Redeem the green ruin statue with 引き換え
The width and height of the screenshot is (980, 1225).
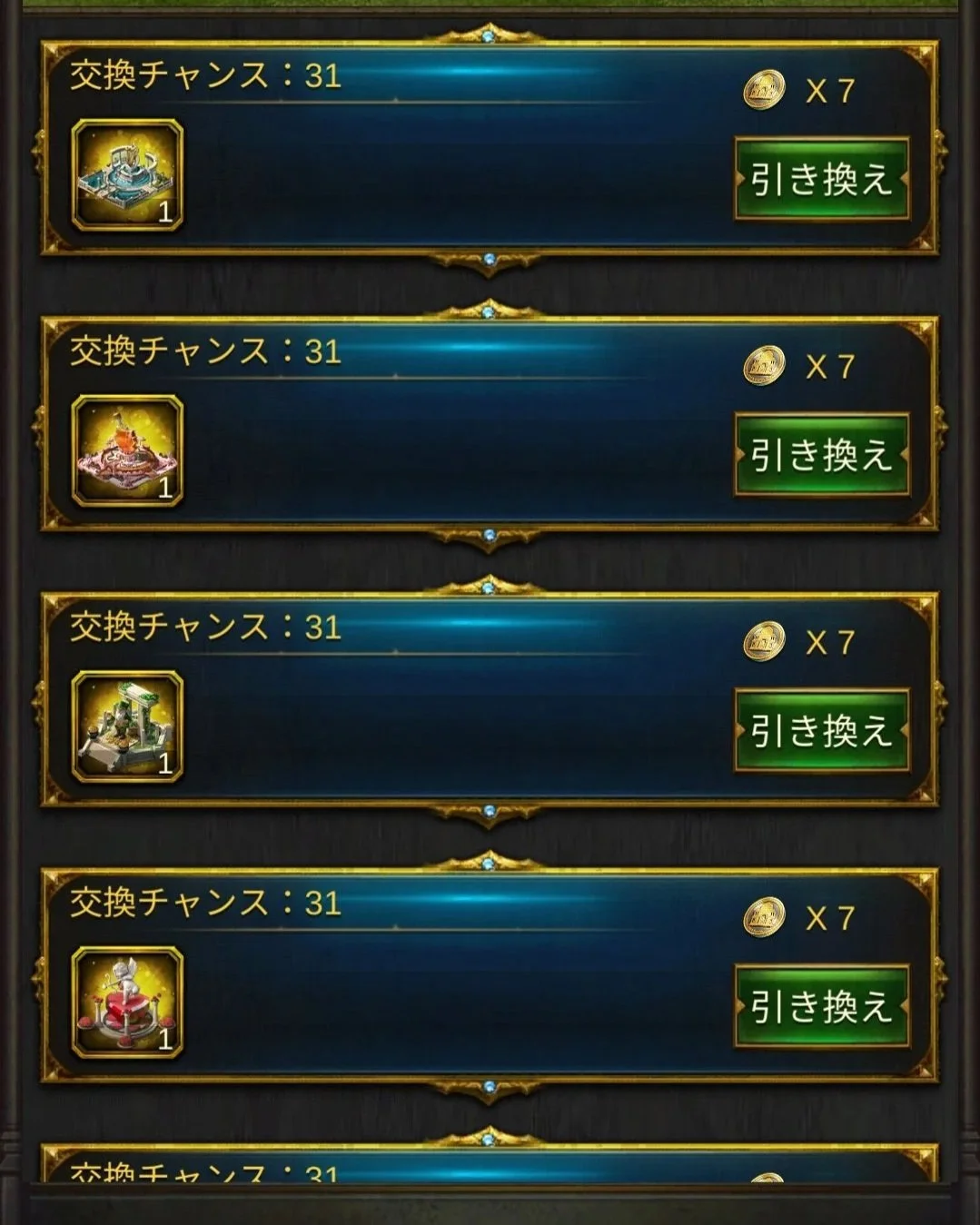[x=822, y=731]
